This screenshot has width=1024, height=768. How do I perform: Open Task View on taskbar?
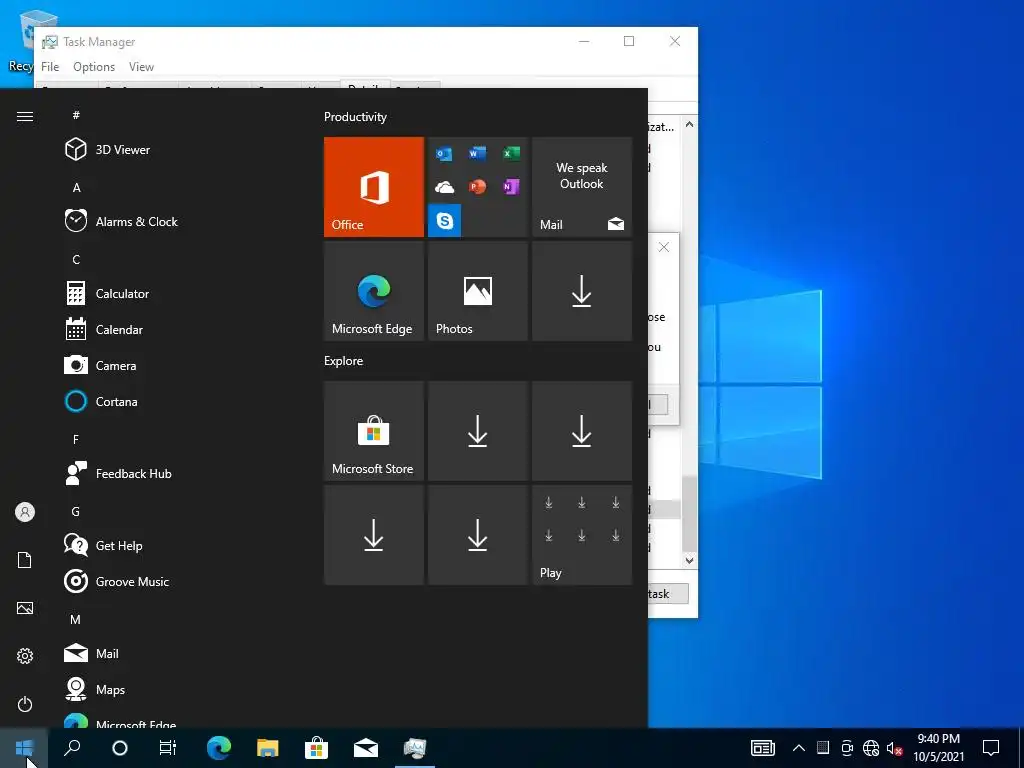pyautogui.click(x=168, y=748)
